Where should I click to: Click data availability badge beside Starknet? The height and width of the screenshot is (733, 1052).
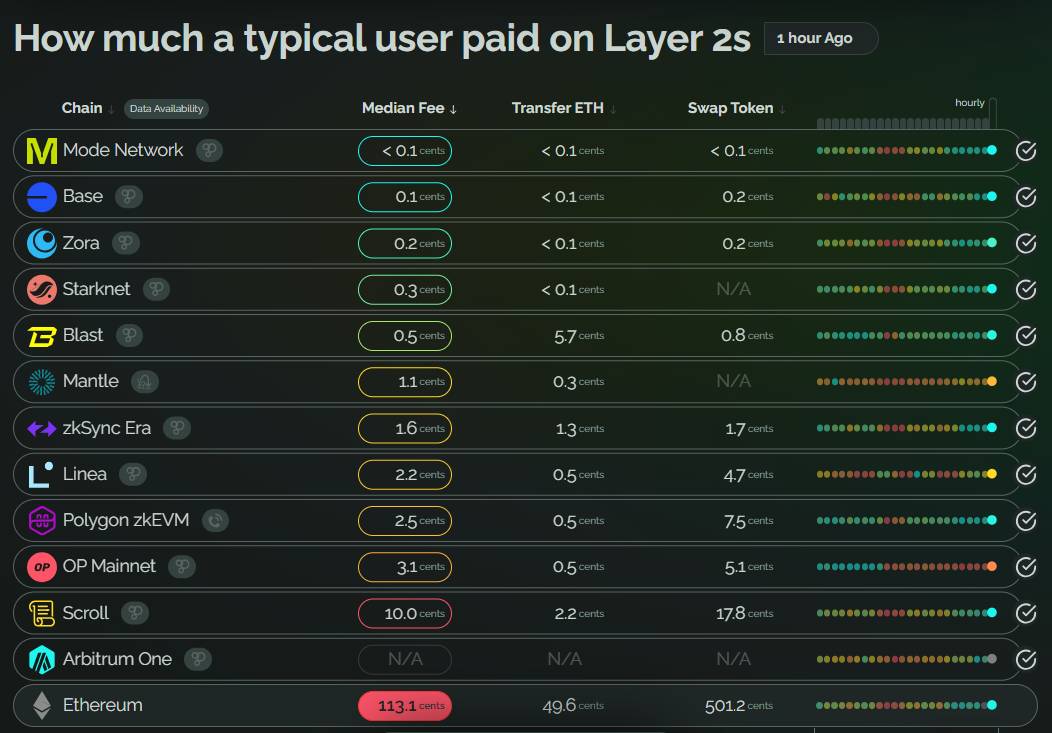tap(156, 289)
